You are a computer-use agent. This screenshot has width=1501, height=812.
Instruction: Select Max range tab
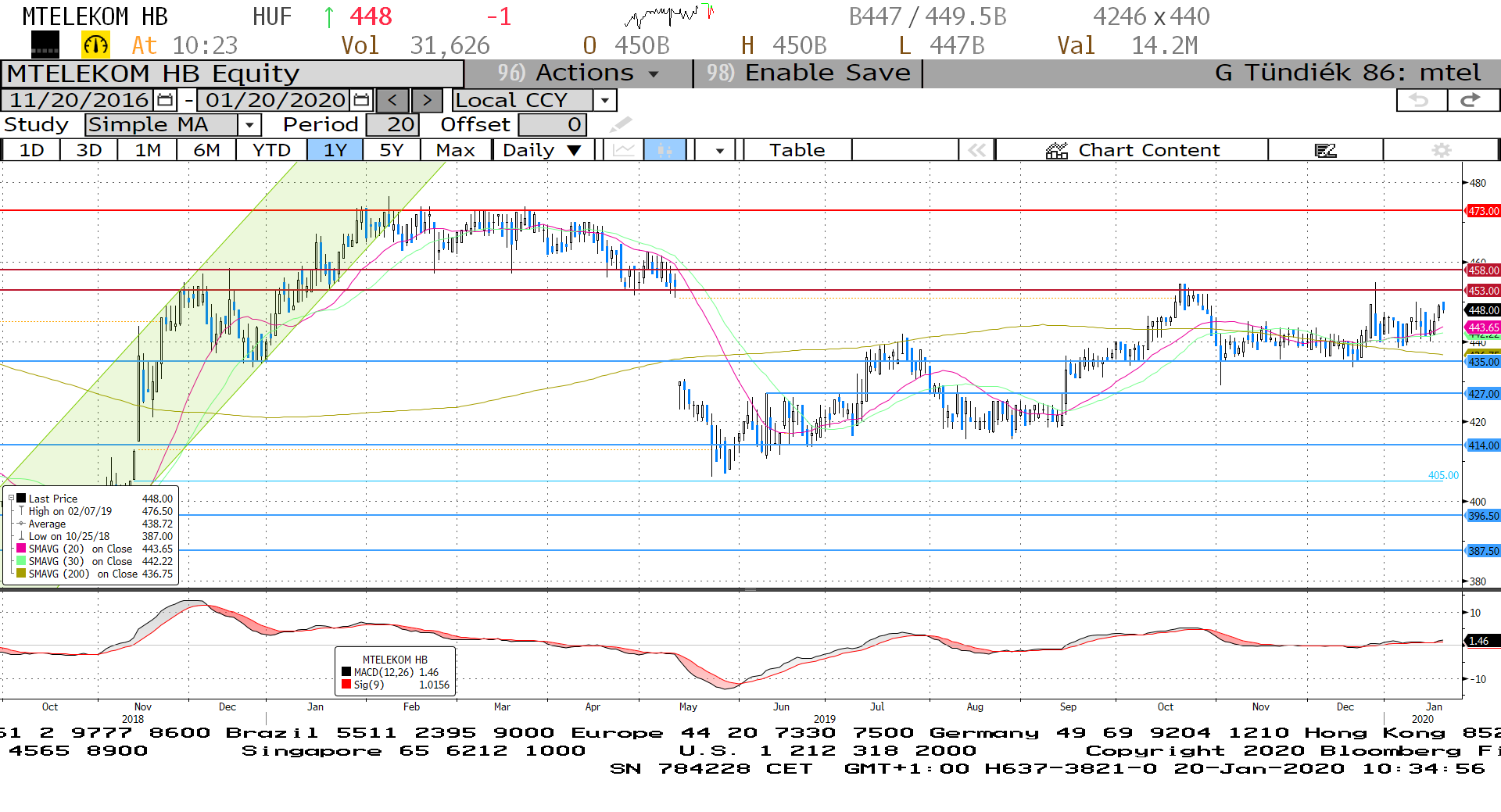pos(456,150)
